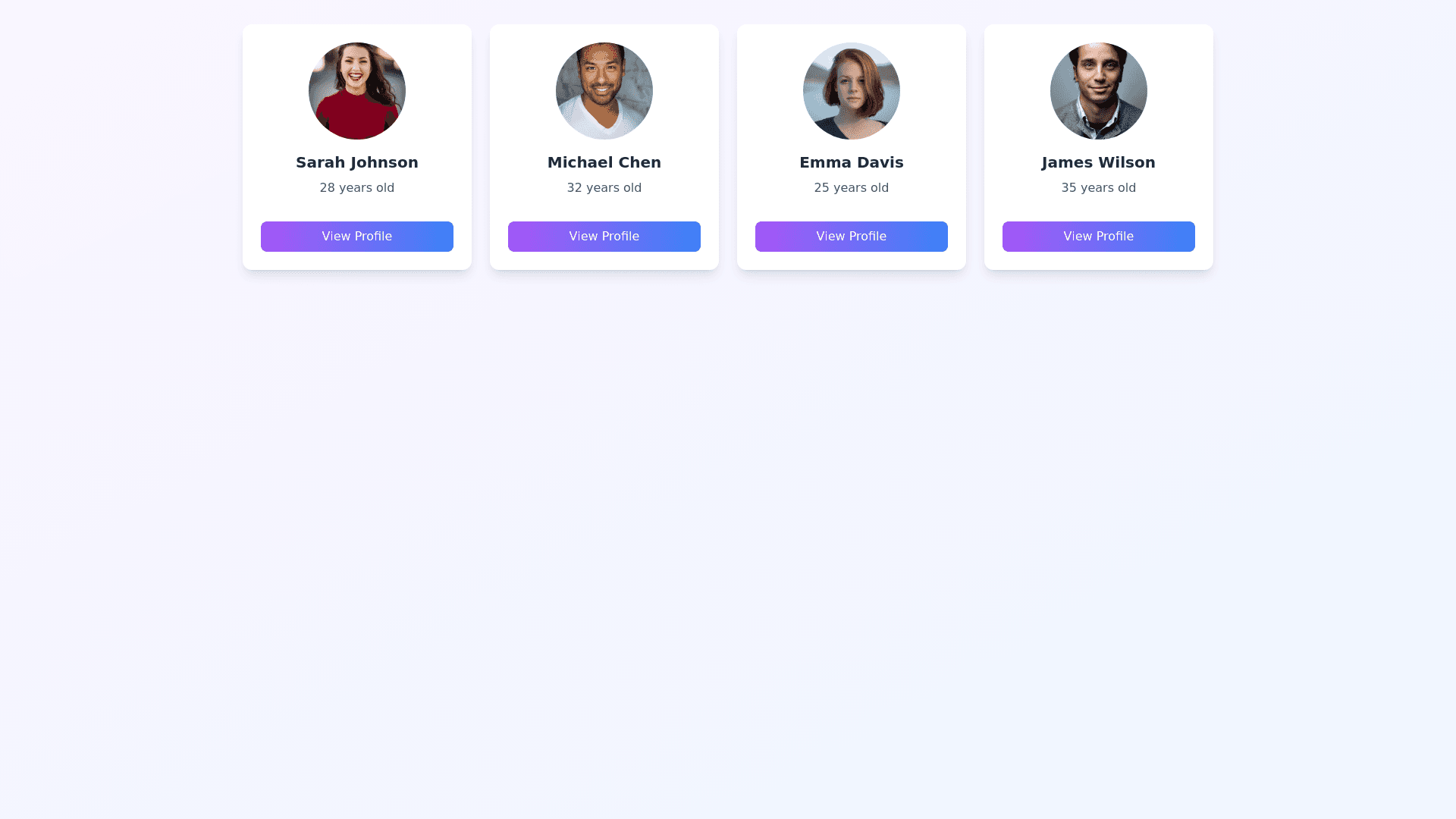The width and height of the screenshot is (1456, 819).
Task: Click the "32 years old" text
Action: tap(604, 188)
